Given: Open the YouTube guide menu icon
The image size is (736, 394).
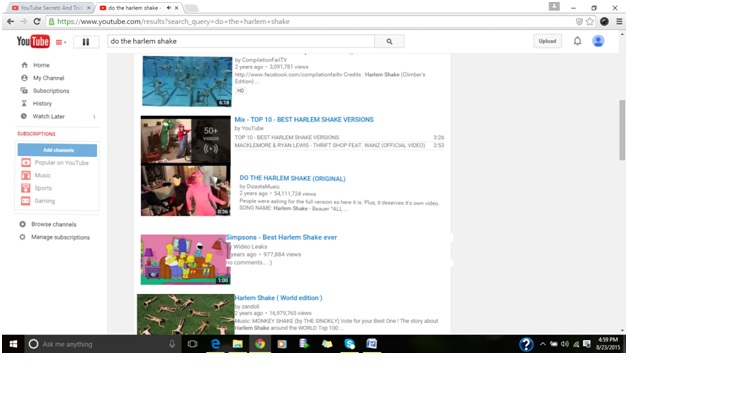Looking at the screenshot, I should (61, 42).
